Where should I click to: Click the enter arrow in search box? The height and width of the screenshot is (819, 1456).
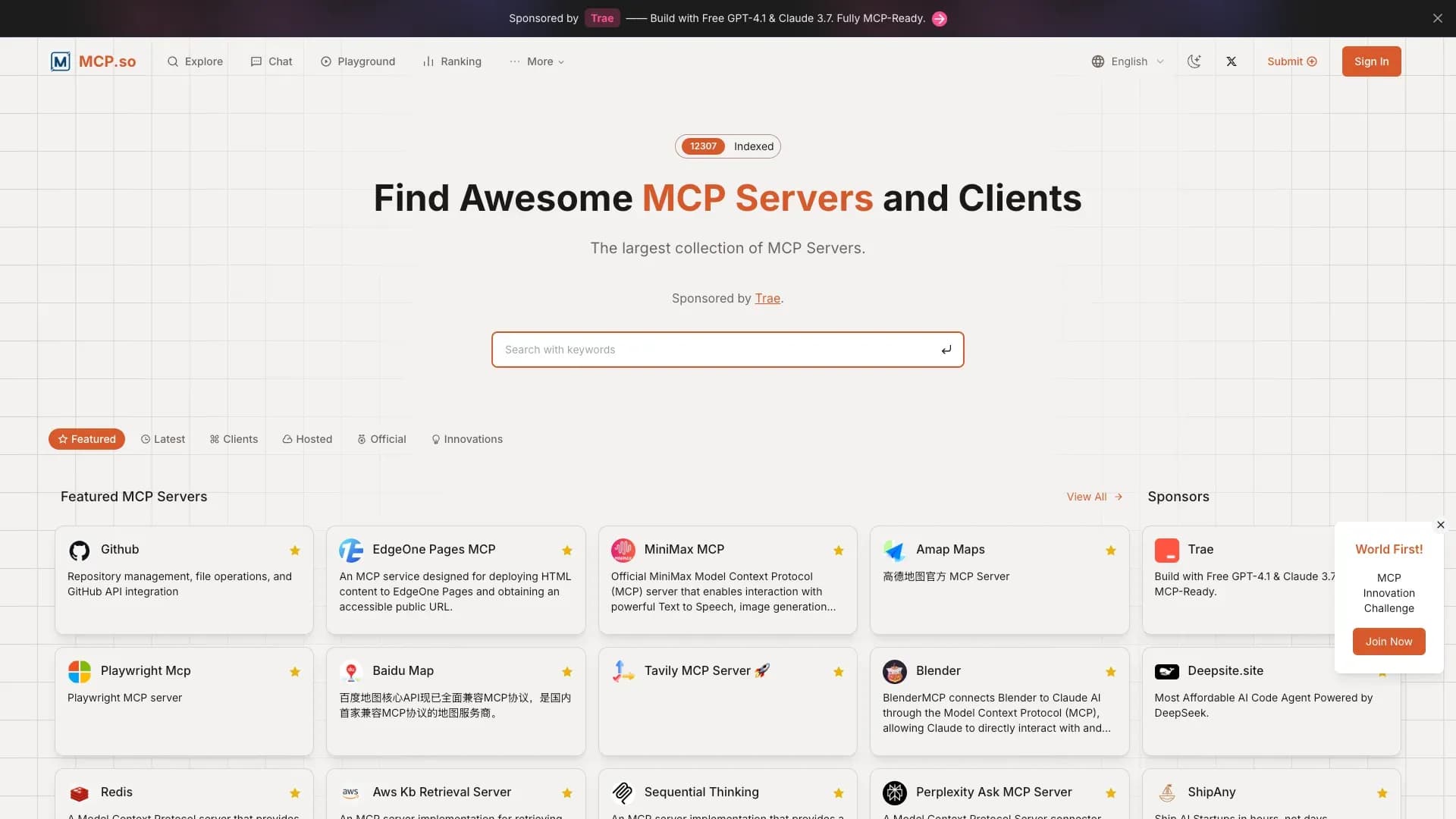coord(946,350)
